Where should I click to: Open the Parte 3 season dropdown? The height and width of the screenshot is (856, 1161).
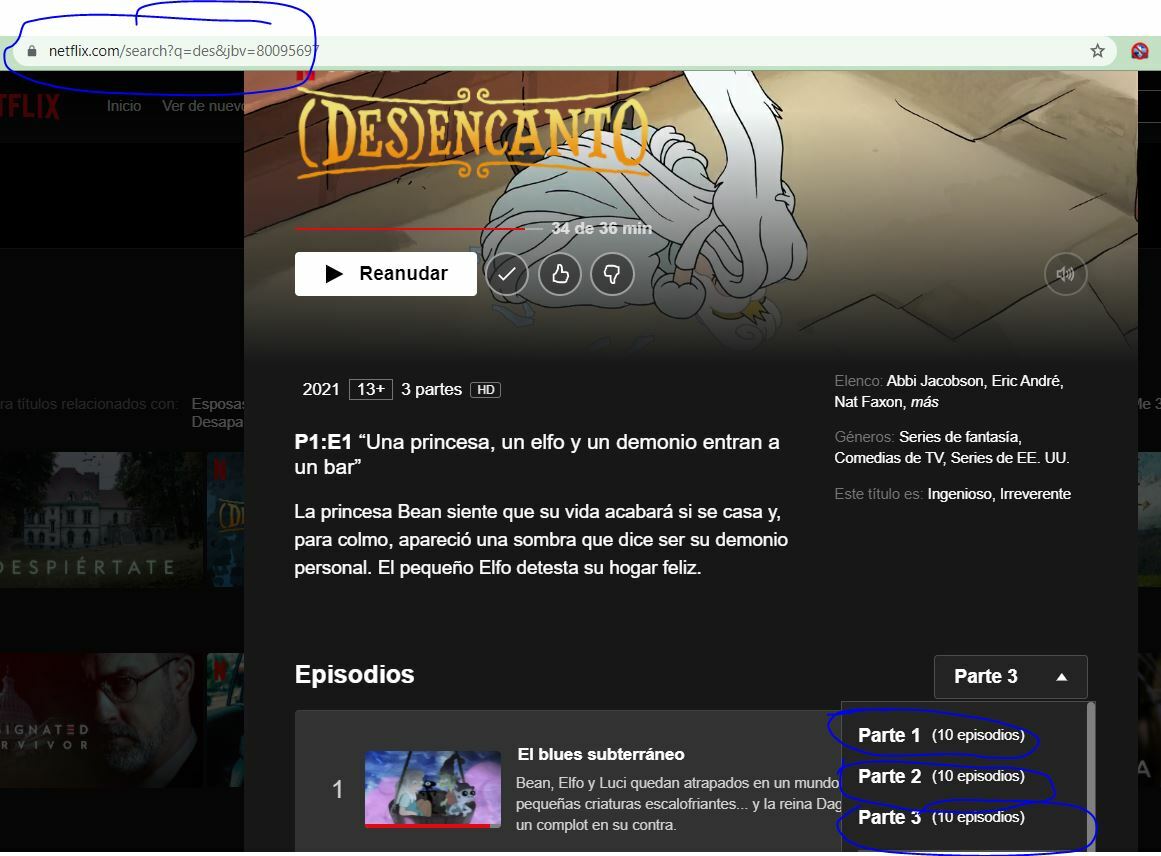1011,676
